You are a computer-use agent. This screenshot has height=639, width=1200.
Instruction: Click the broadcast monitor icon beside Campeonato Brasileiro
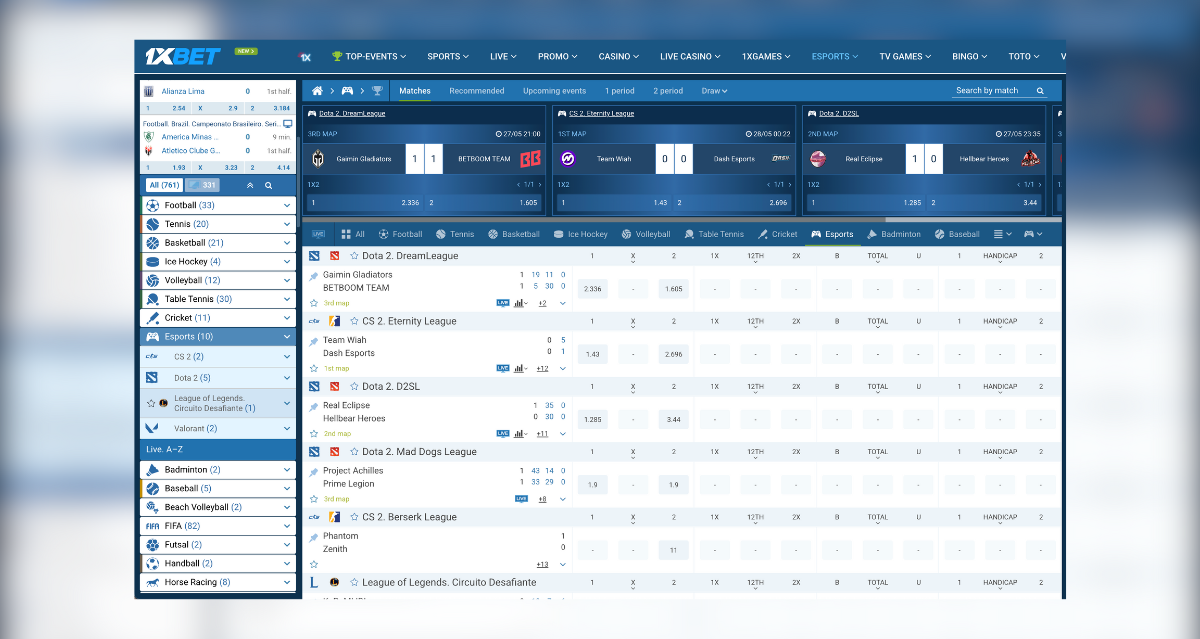(x=288, y=124)
